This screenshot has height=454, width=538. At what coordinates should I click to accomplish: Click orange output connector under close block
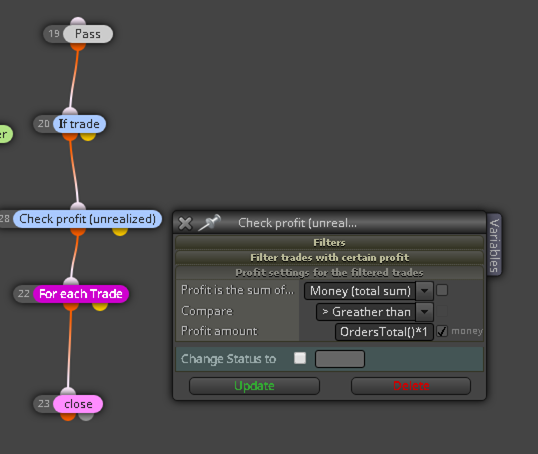[x=68, y=417]
